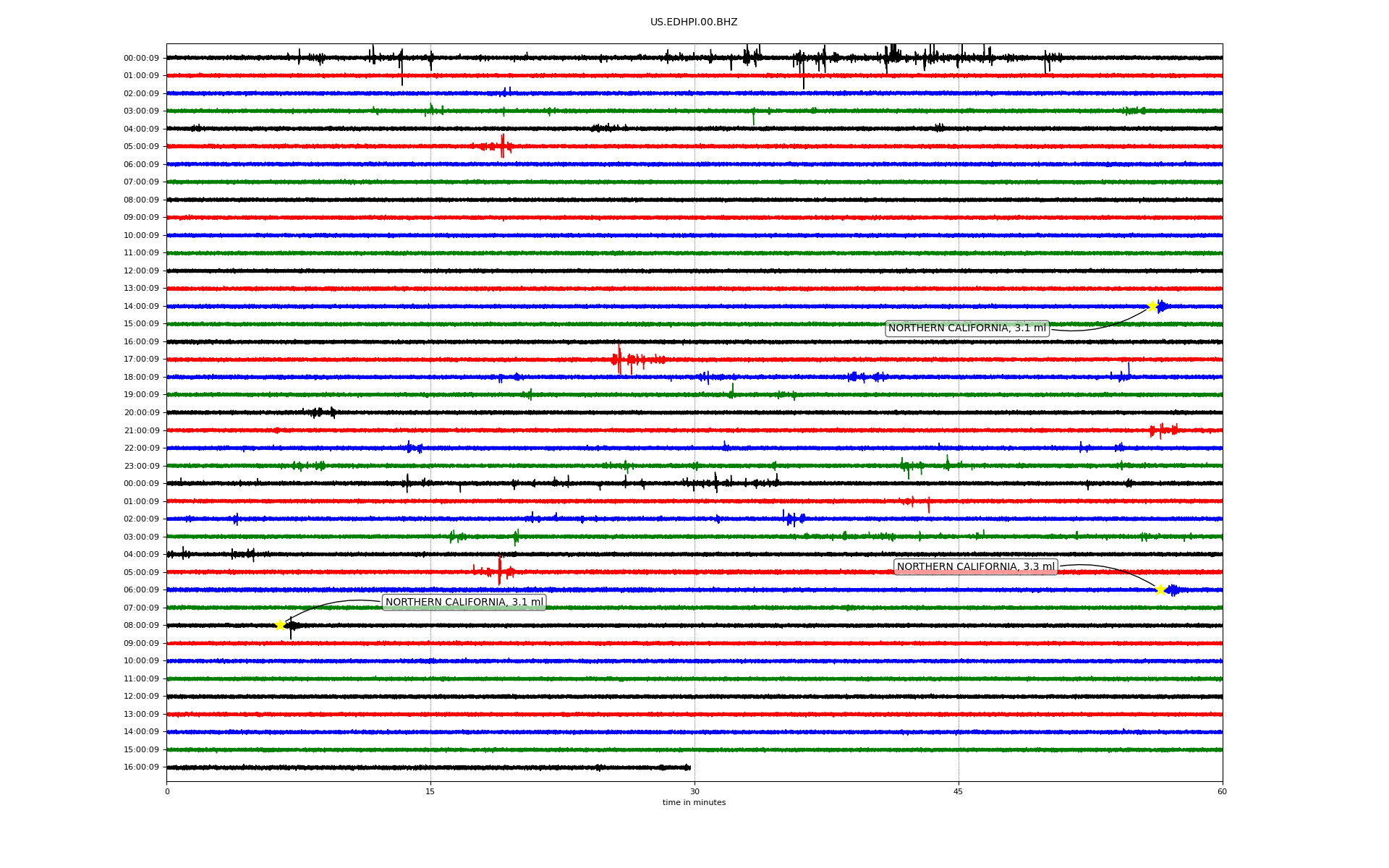
Task: Click the first 05:00:09 row label
Action: 141,146
